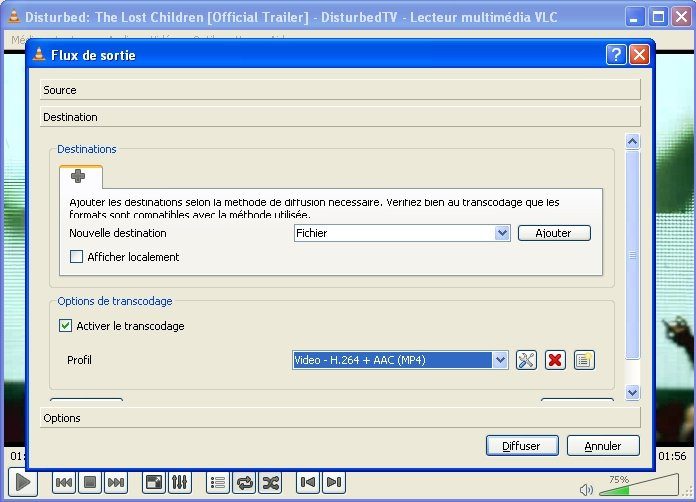The image size is (696, 502).
Task: Click the previous chapter button
Action: pos(308,482)
